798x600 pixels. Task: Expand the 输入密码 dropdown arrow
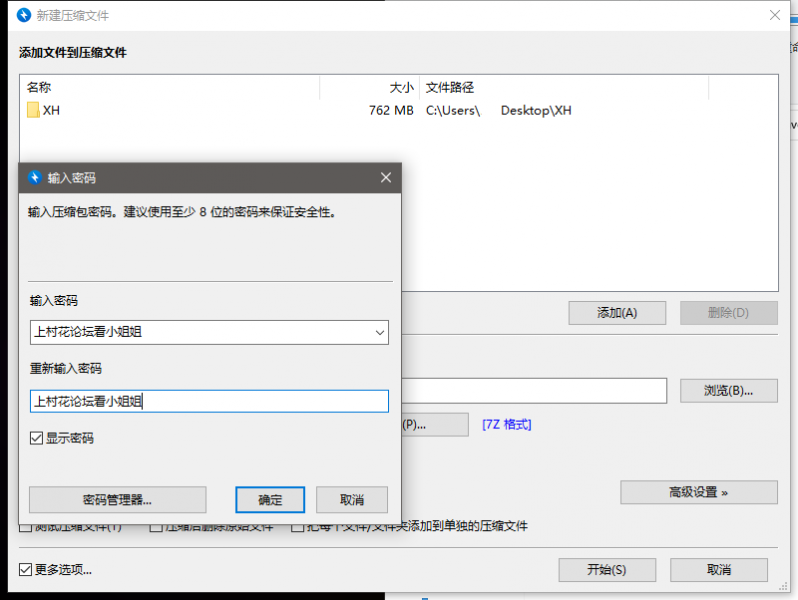tap(378, 332)
